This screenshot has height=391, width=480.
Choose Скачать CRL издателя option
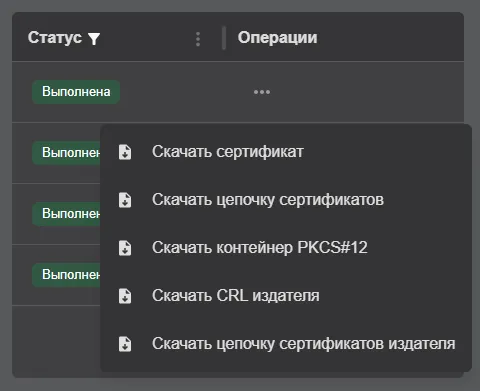tap(286, 296)
